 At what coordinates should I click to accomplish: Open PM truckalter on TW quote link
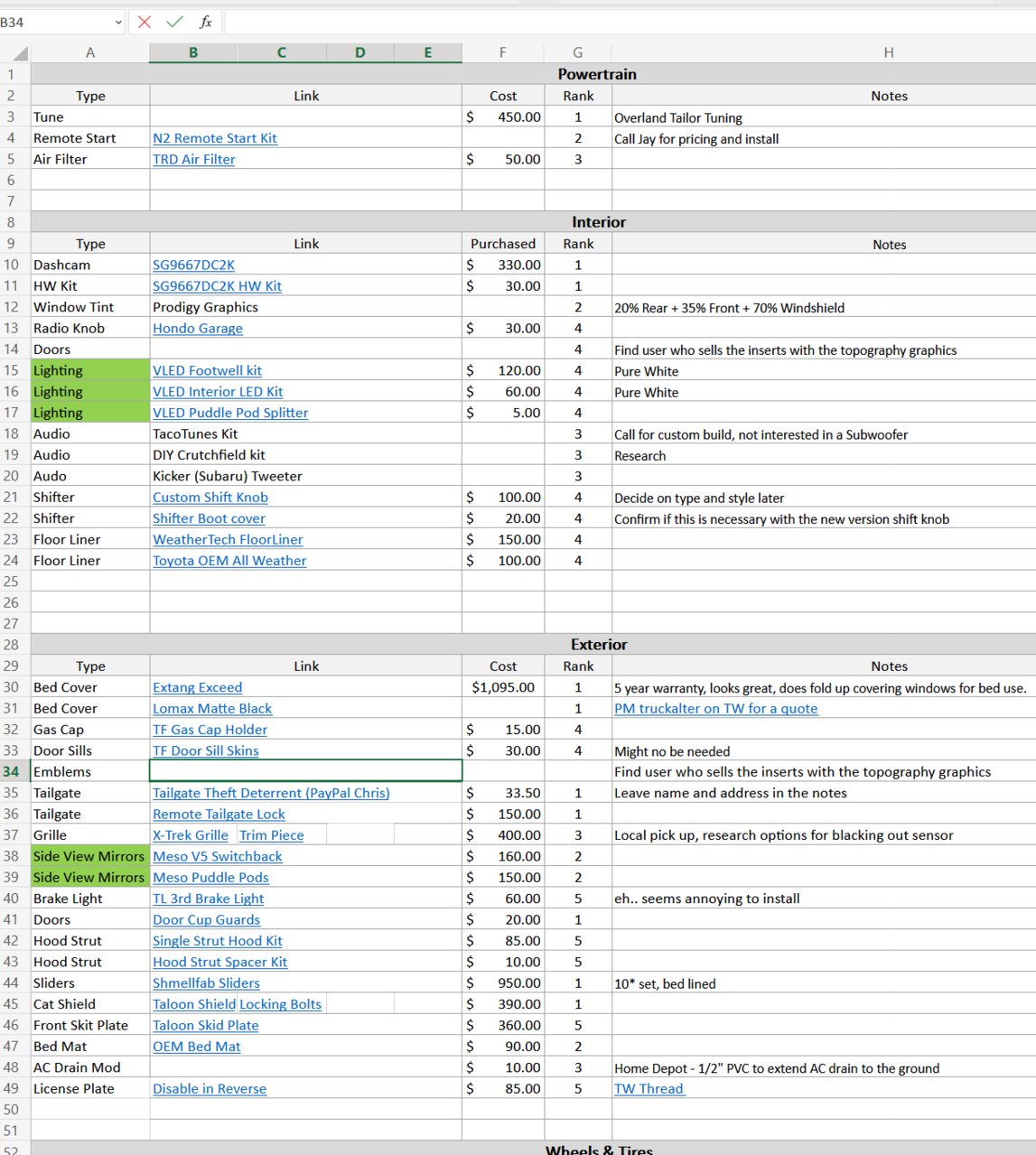716,709
